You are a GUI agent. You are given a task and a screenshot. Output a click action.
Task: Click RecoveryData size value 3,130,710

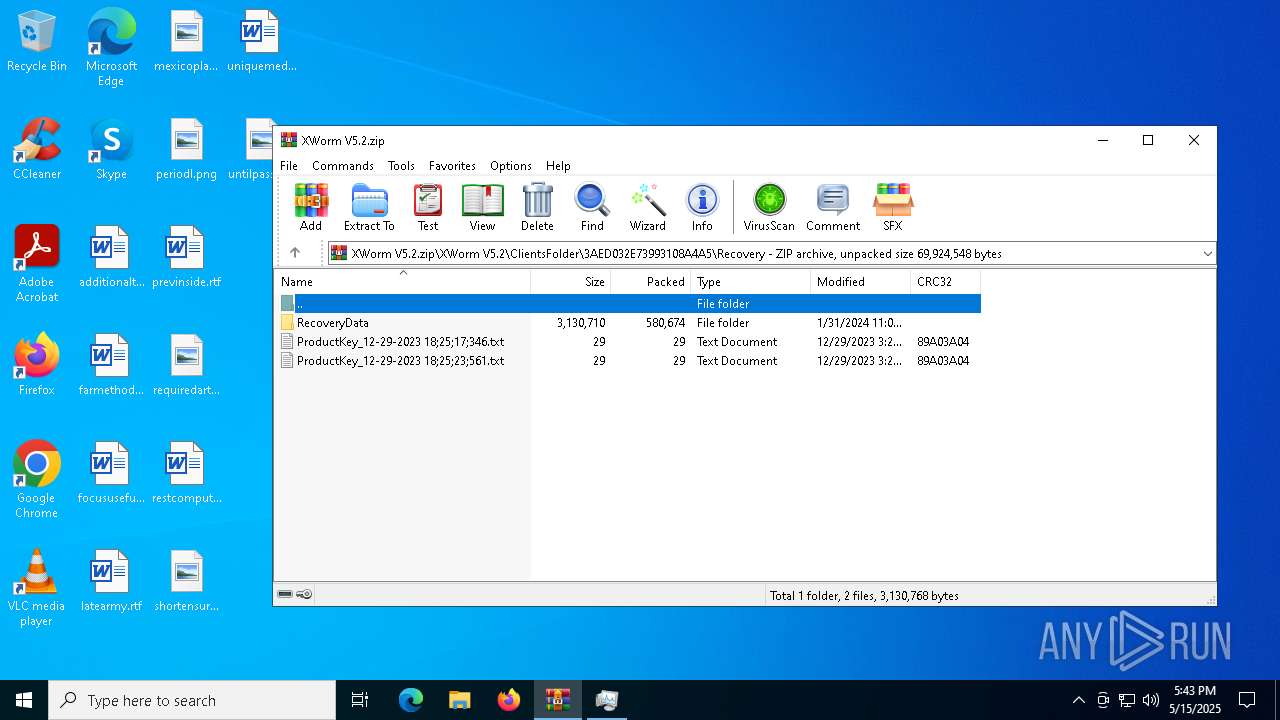[580, 323]
